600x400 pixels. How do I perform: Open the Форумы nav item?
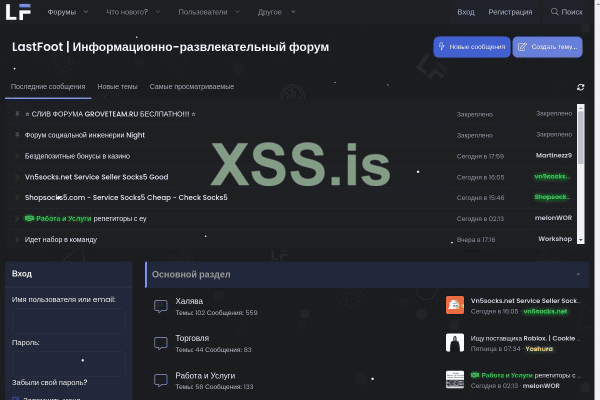click(62, 12)
